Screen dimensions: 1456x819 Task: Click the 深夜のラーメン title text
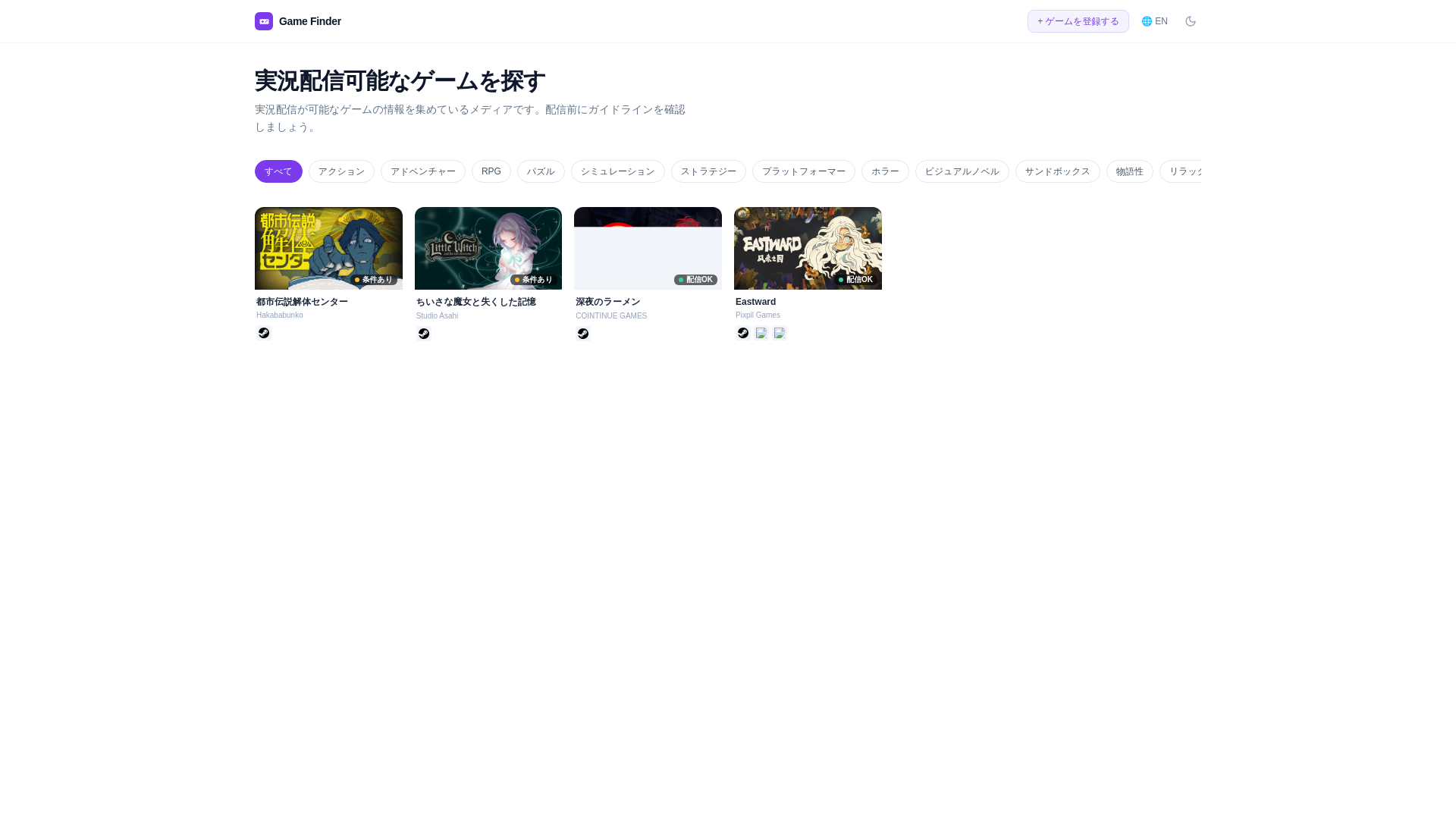coord(608,302)
